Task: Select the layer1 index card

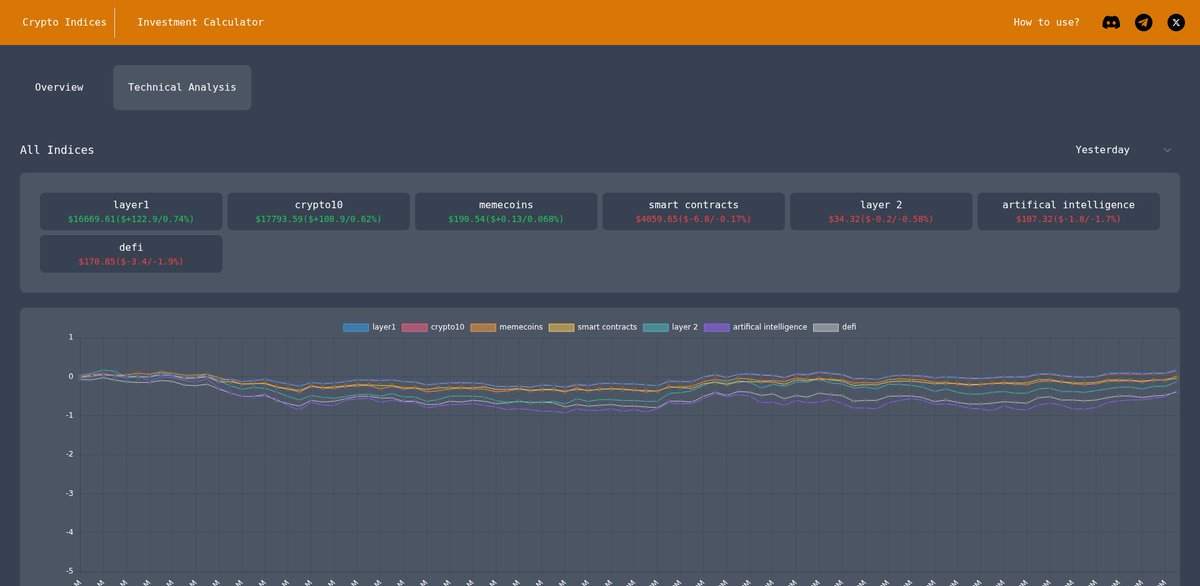Action: click(x=131, y=211)
